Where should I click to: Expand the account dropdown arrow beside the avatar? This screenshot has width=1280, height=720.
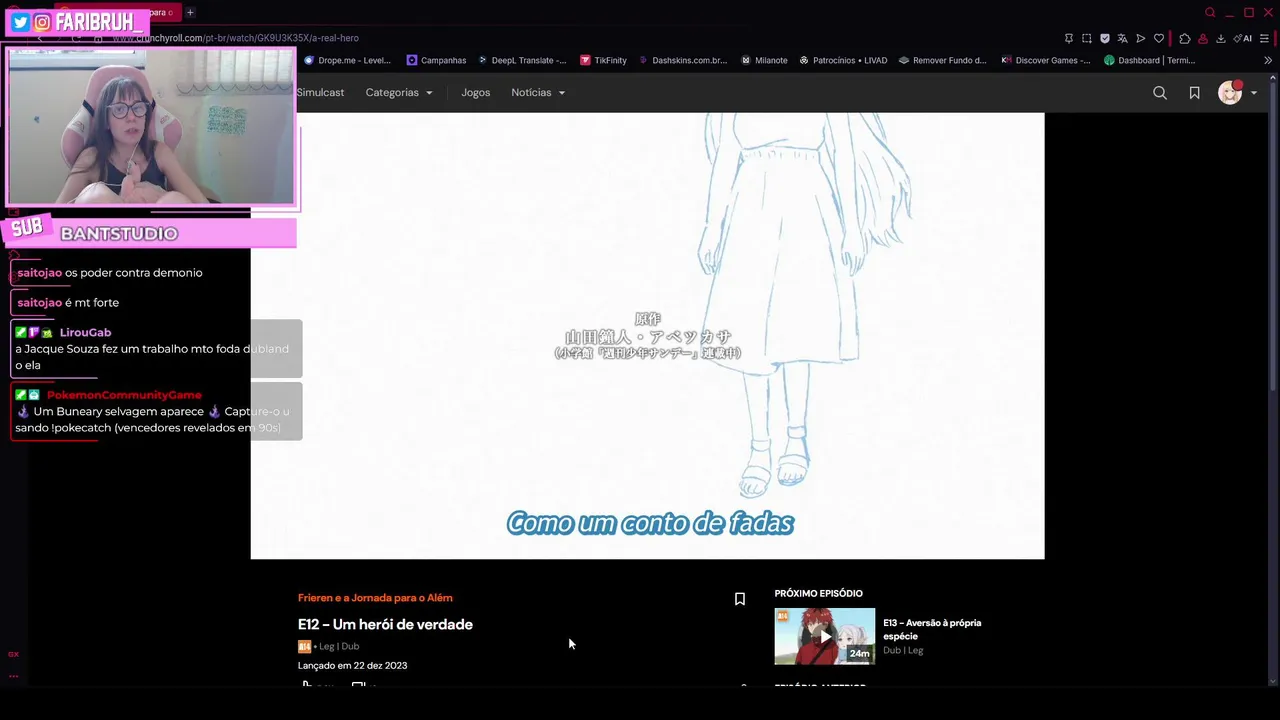tap(1254, 93)
